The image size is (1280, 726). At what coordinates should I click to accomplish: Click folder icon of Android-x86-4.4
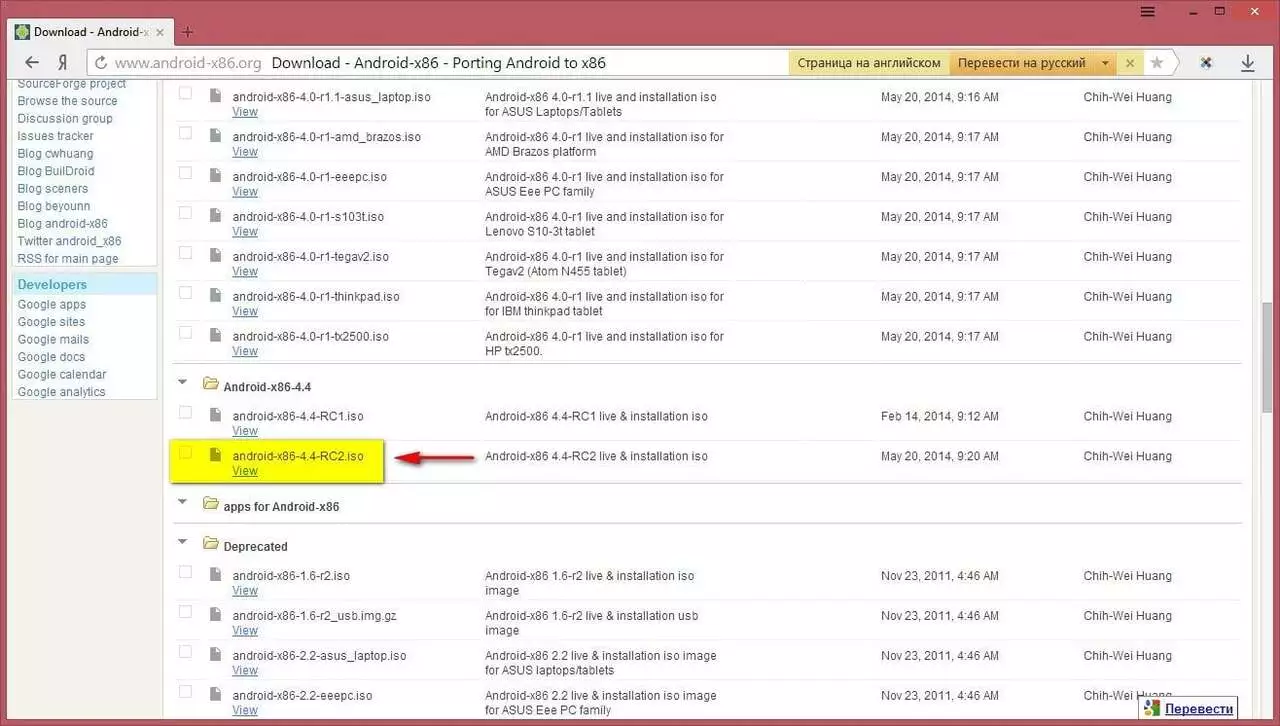(x=210, y=384)
